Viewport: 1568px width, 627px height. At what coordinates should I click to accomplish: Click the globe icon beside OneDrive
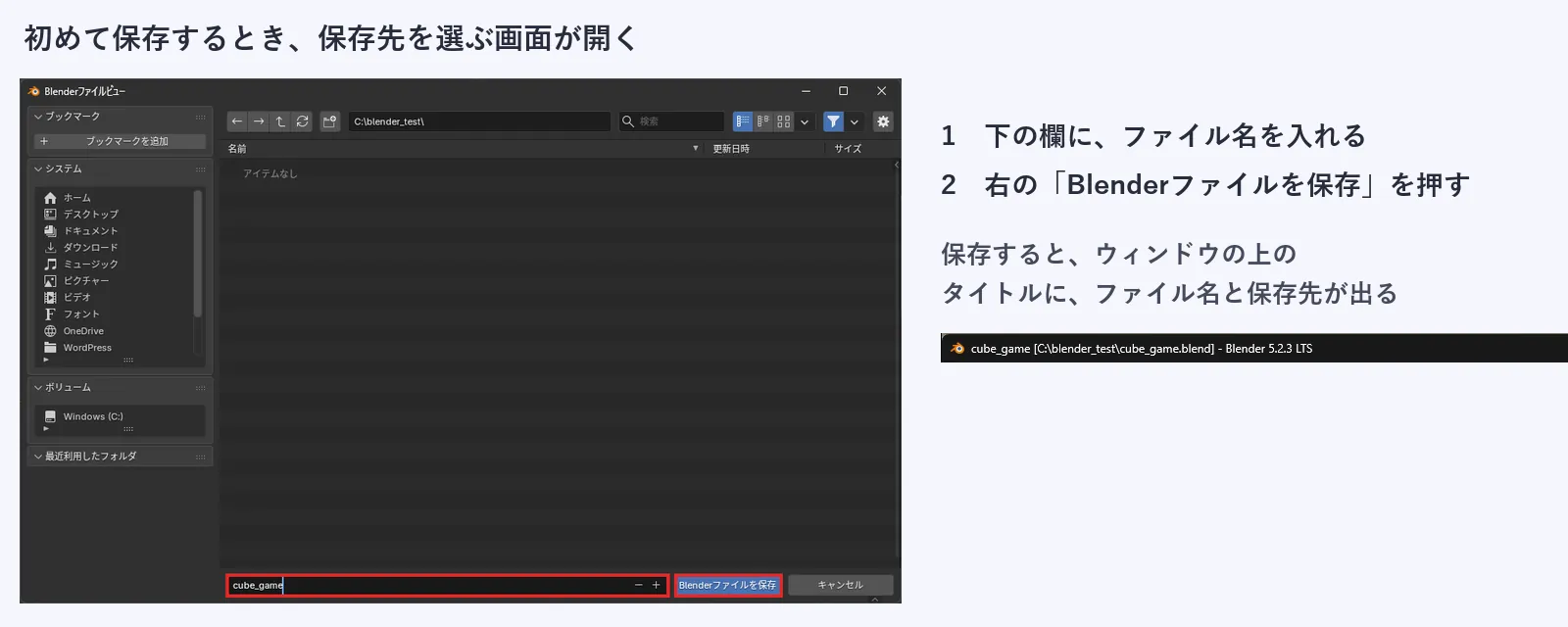click(x=50, y=331)
